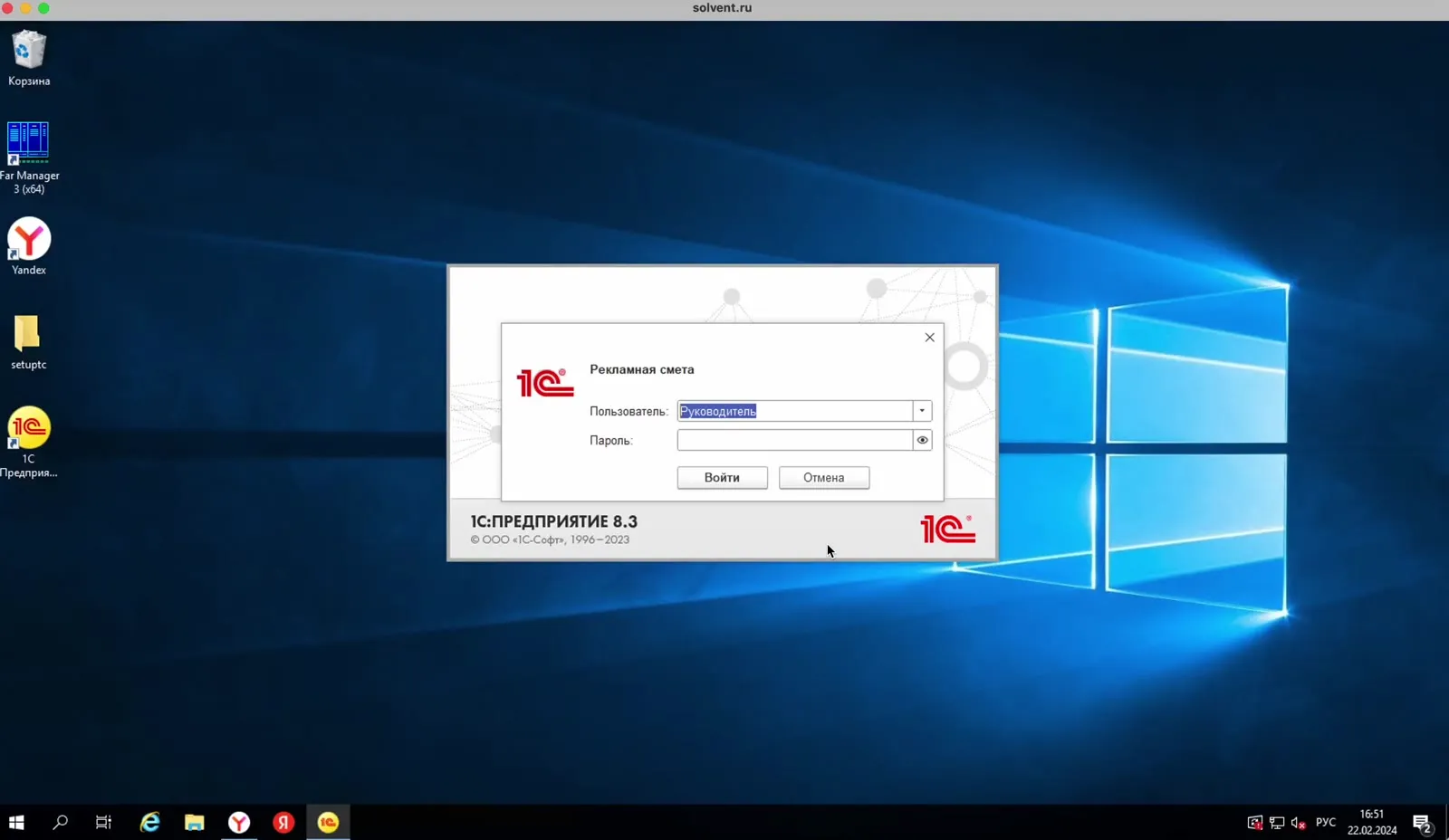
Task: Show password with the eye icon
Action: click(x=922, y=440)
